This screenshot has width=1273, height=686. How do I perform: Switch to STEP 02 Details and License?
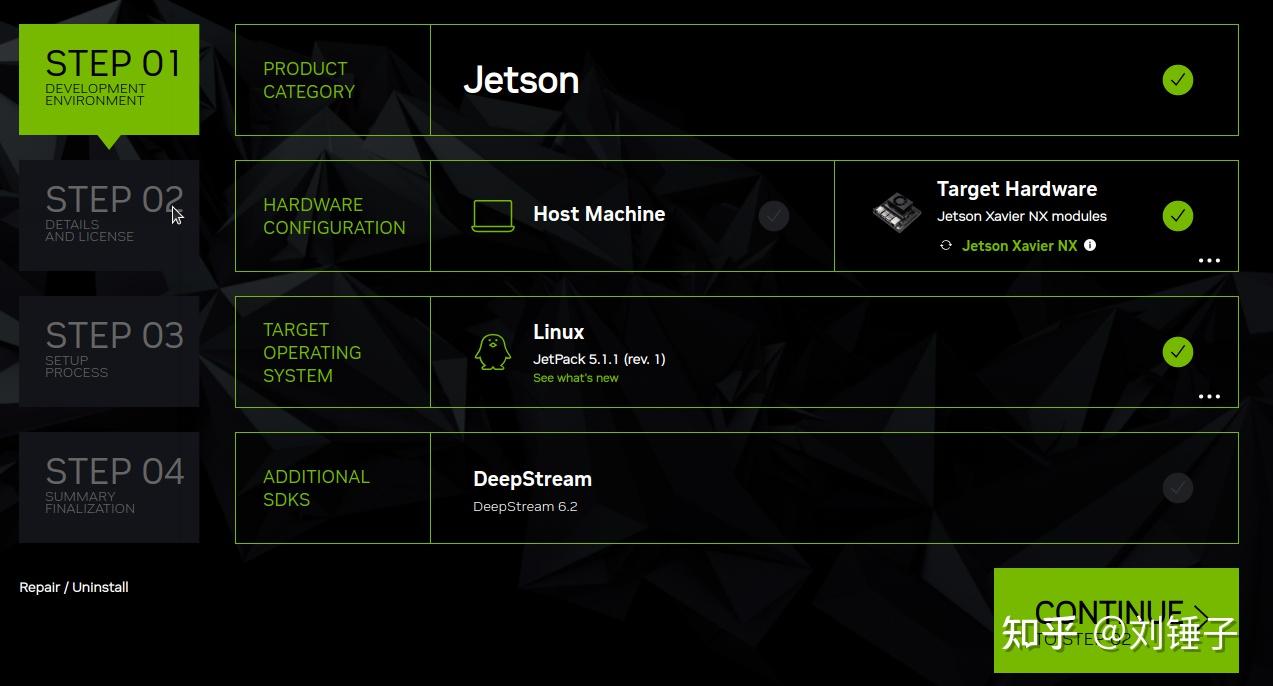click(109, 212)
